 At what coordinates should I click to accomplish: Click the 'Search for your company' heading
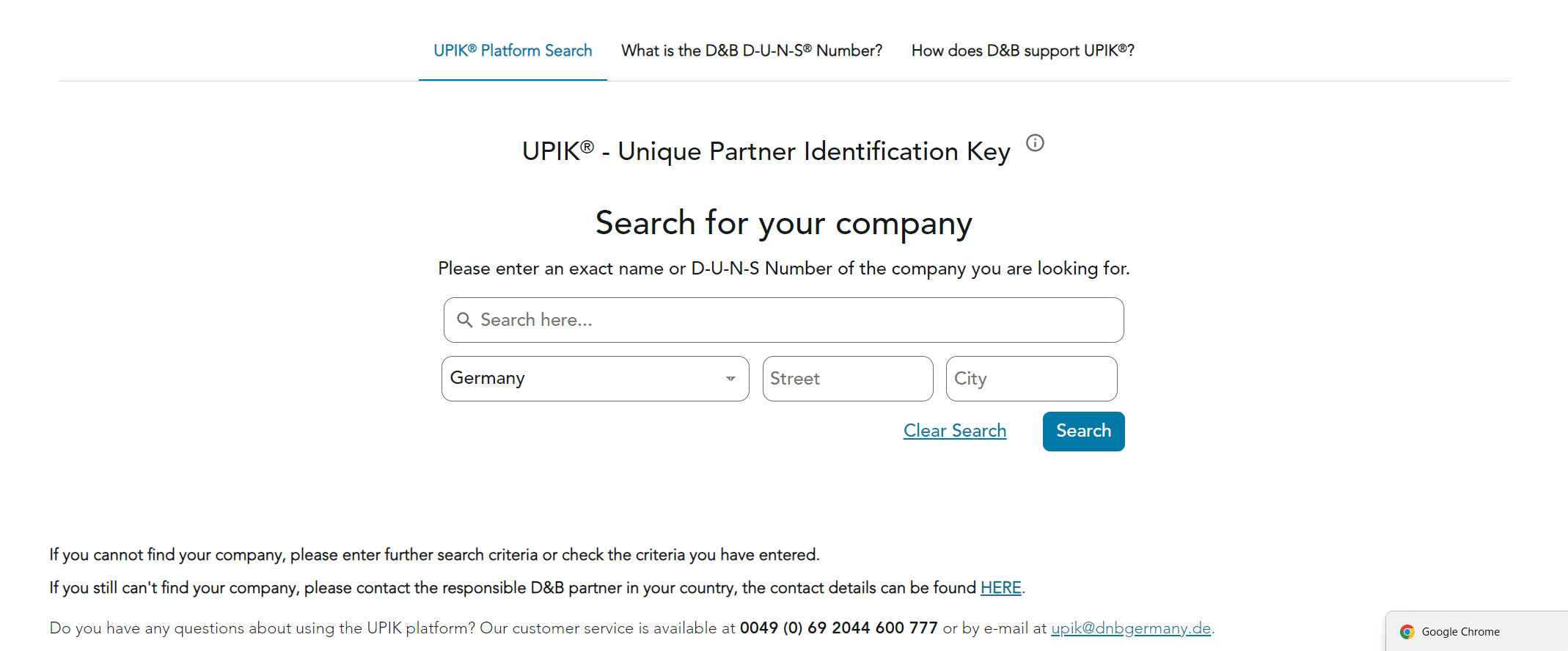click(x=784, y=223)
